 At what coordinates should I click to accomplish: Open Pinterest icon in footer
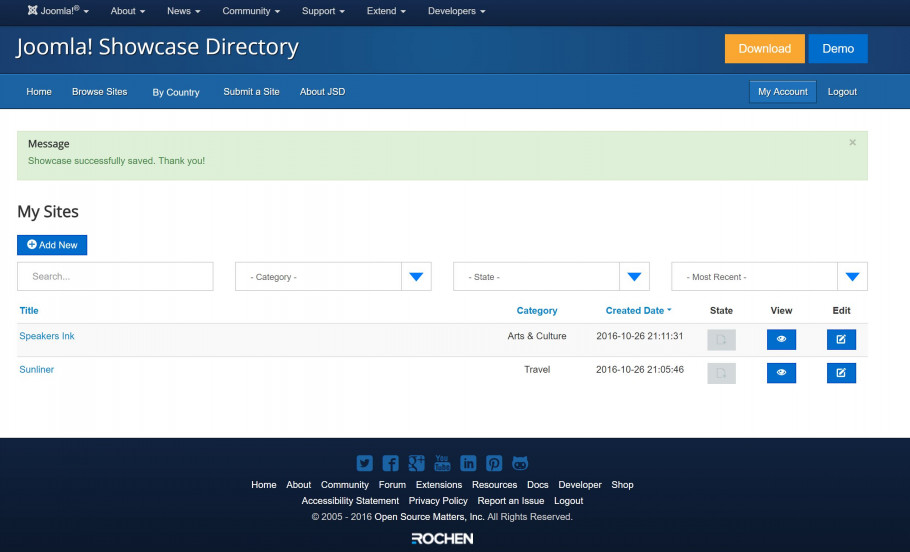[494, 463]
